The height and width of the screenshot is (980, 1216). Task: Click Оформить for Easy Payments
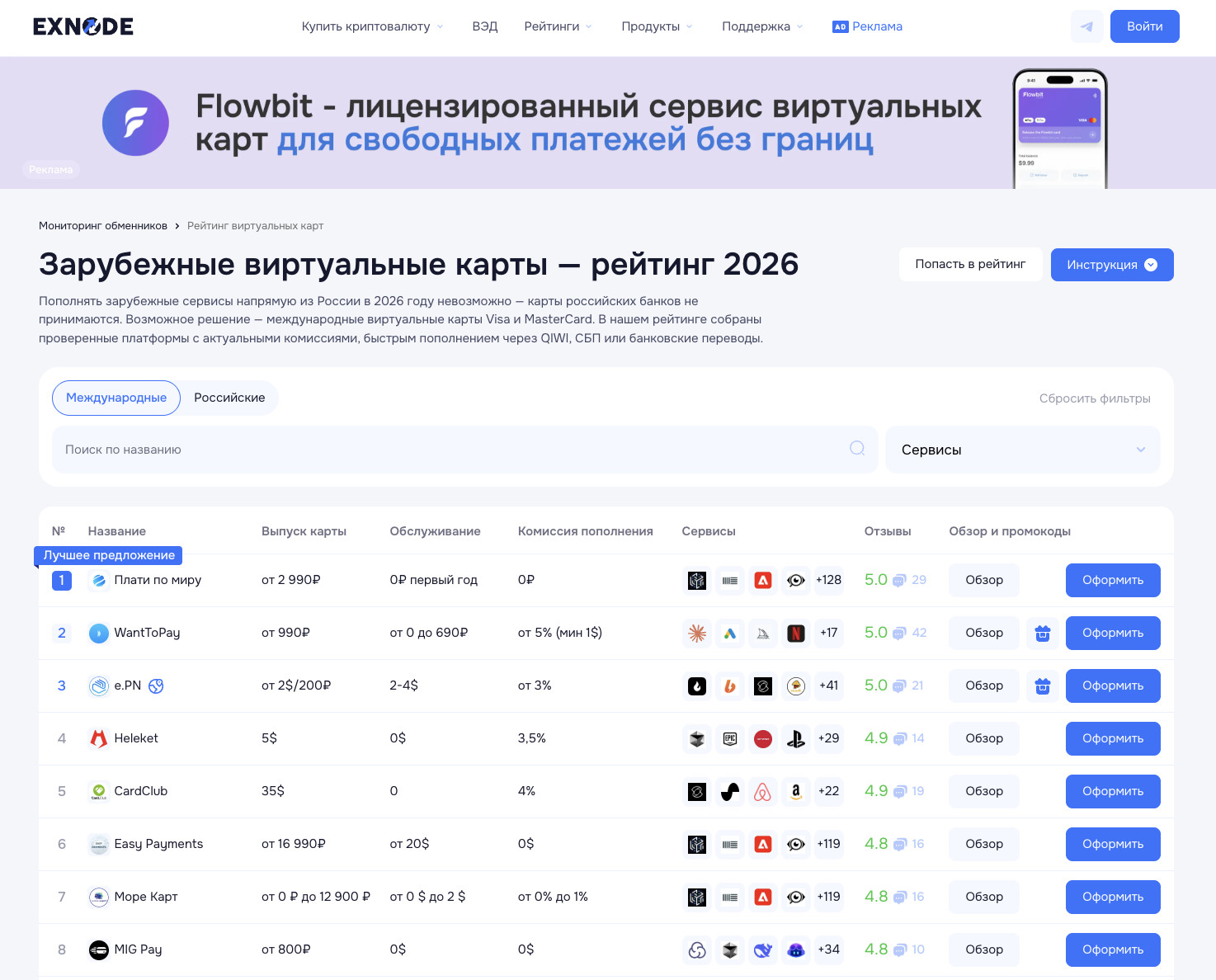click(x=1113, y=844)
